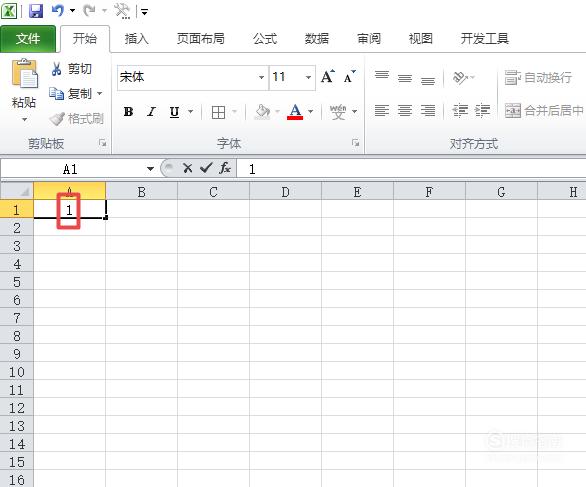Align text left icon
586x487 pixels.
tap(382, 111)
